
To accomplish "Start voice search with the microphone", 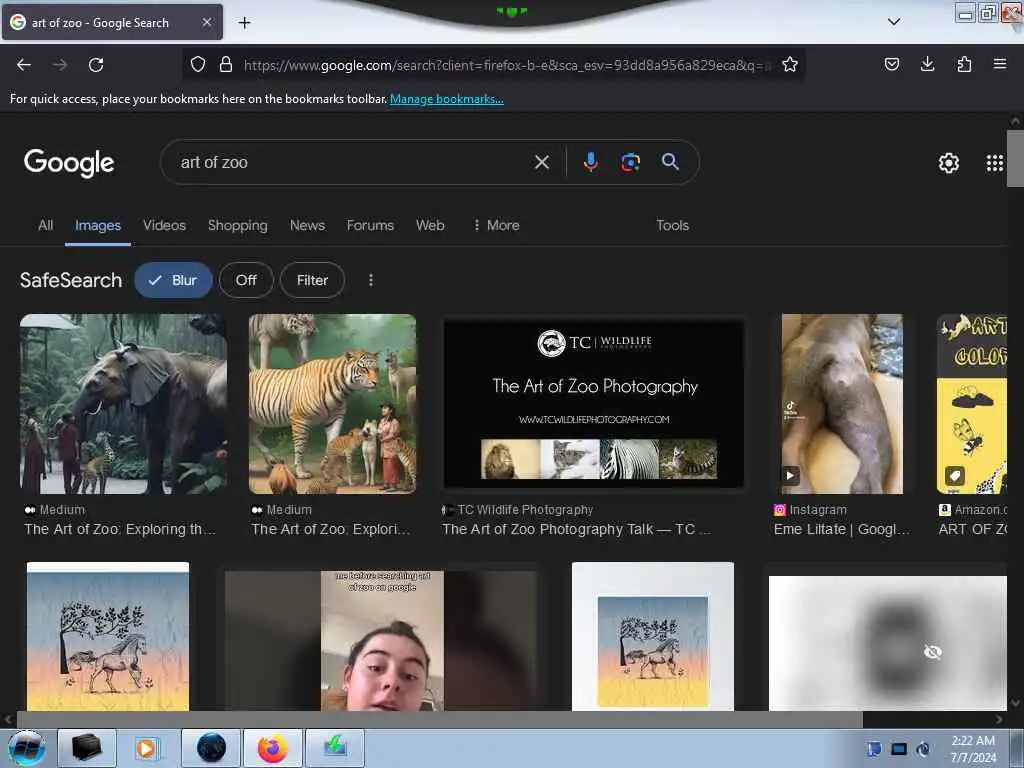I will pos(590,162).
